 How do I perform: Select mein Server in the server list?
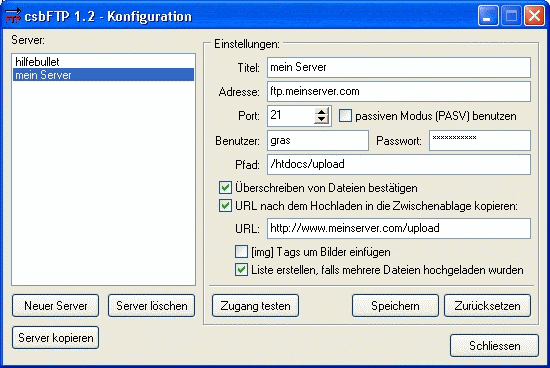tap(103, 75)
